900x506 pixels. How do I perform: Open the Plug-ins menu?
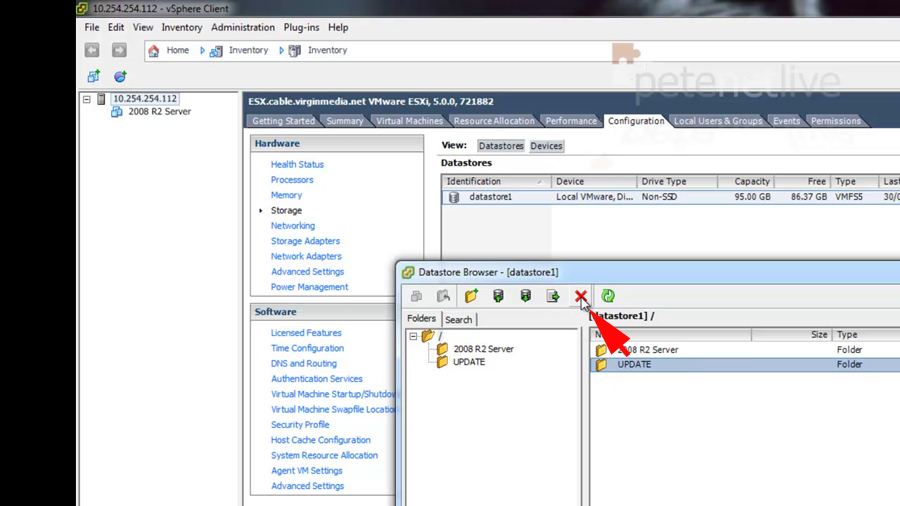click(x=301, y=28)
